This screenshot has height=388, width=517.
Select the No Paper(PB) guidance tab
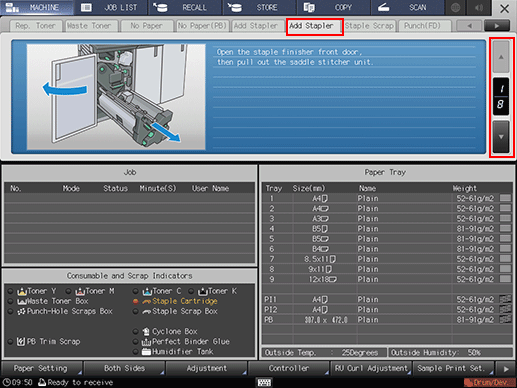coord(203,26)
